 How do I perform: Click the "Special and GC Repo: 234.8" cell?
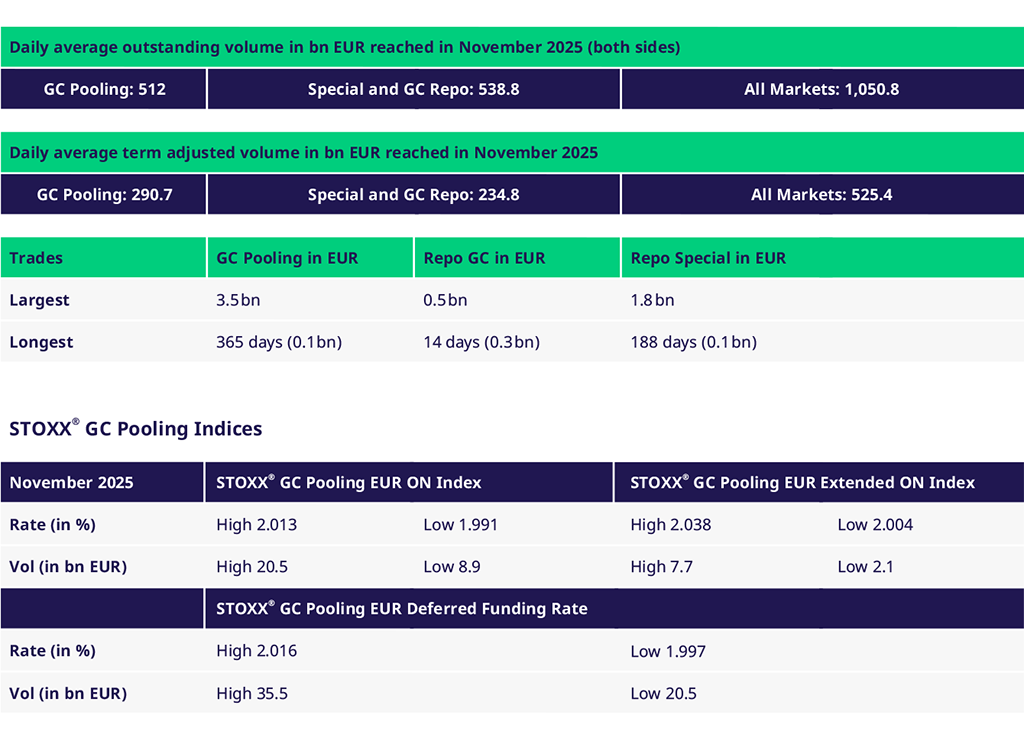point(413,195)
